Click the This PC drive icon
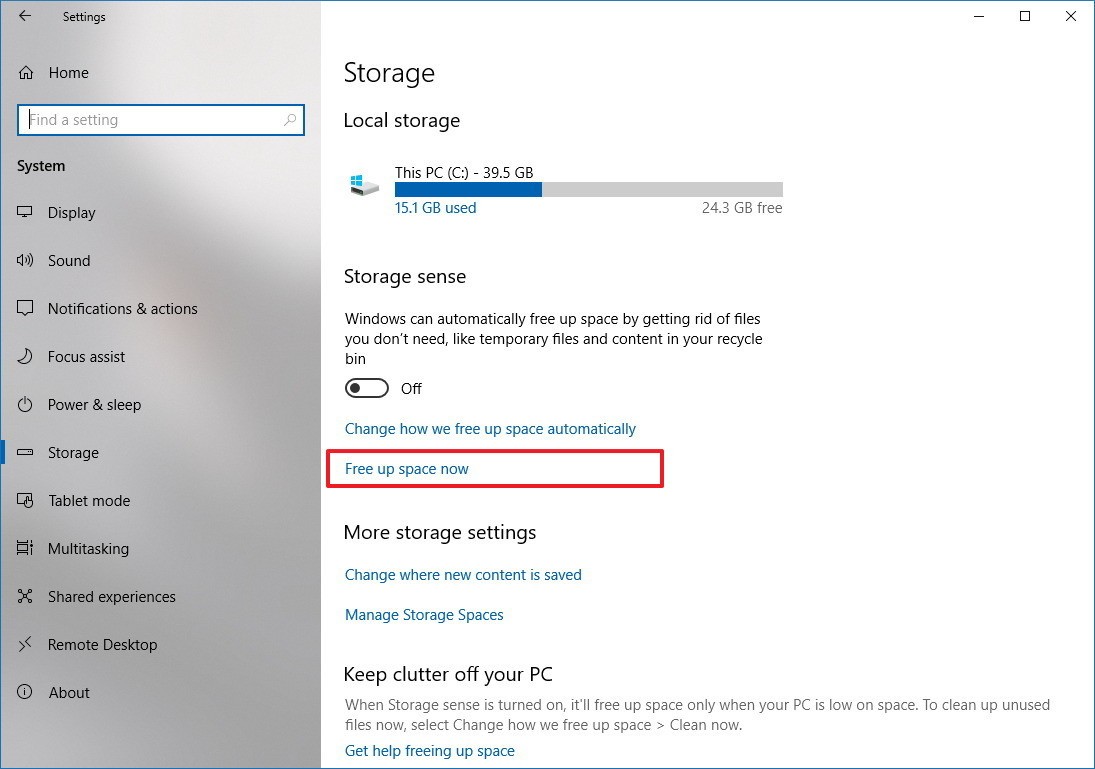Viewport: 1095px width, 769px height. coord(364,186)
